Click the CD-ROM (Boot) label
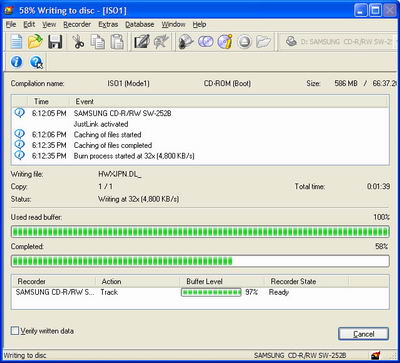The height and width of the screenshot is (363, 400). 227,84
